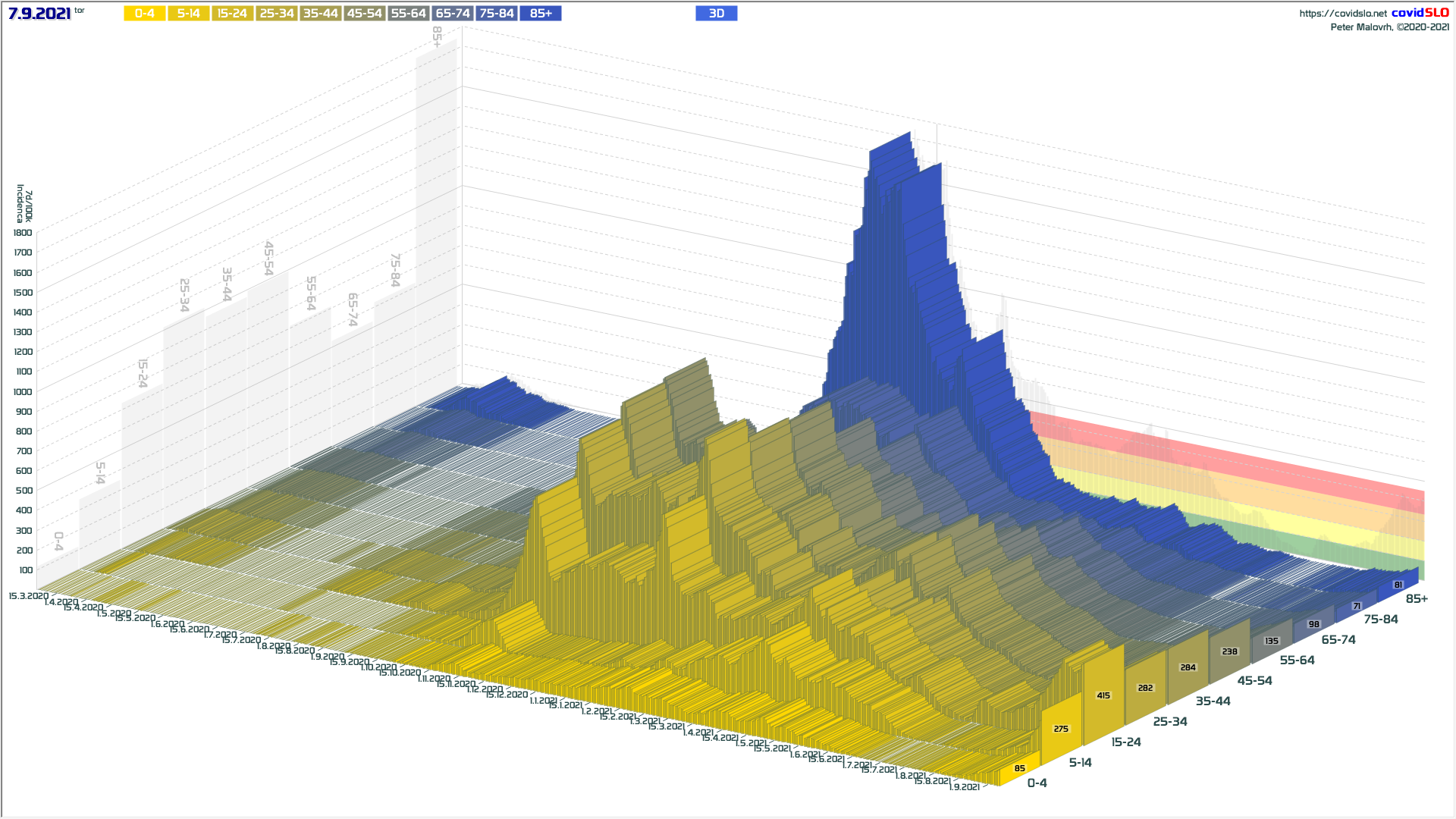The width and height of the screenshot is (1456, 819).
Task: Click the covidSLO logo
Action: tap(1420, 13)
